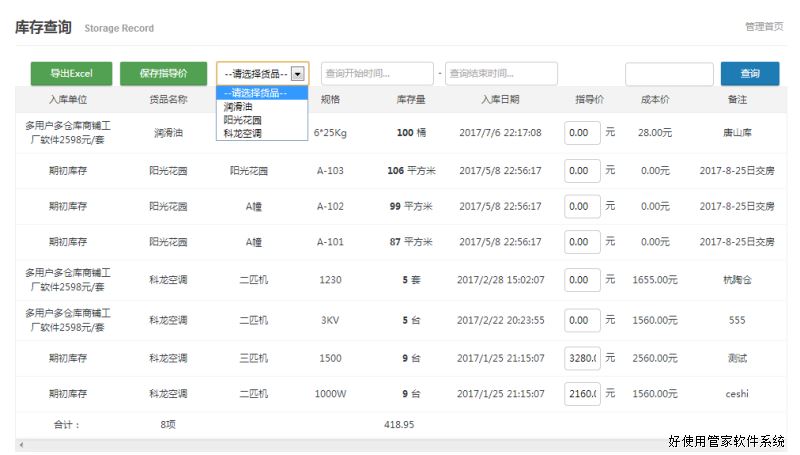Click the horizontal scrollbar left arrow
Image resolution: width=800 pixels, height=455 pixels.
19,444
